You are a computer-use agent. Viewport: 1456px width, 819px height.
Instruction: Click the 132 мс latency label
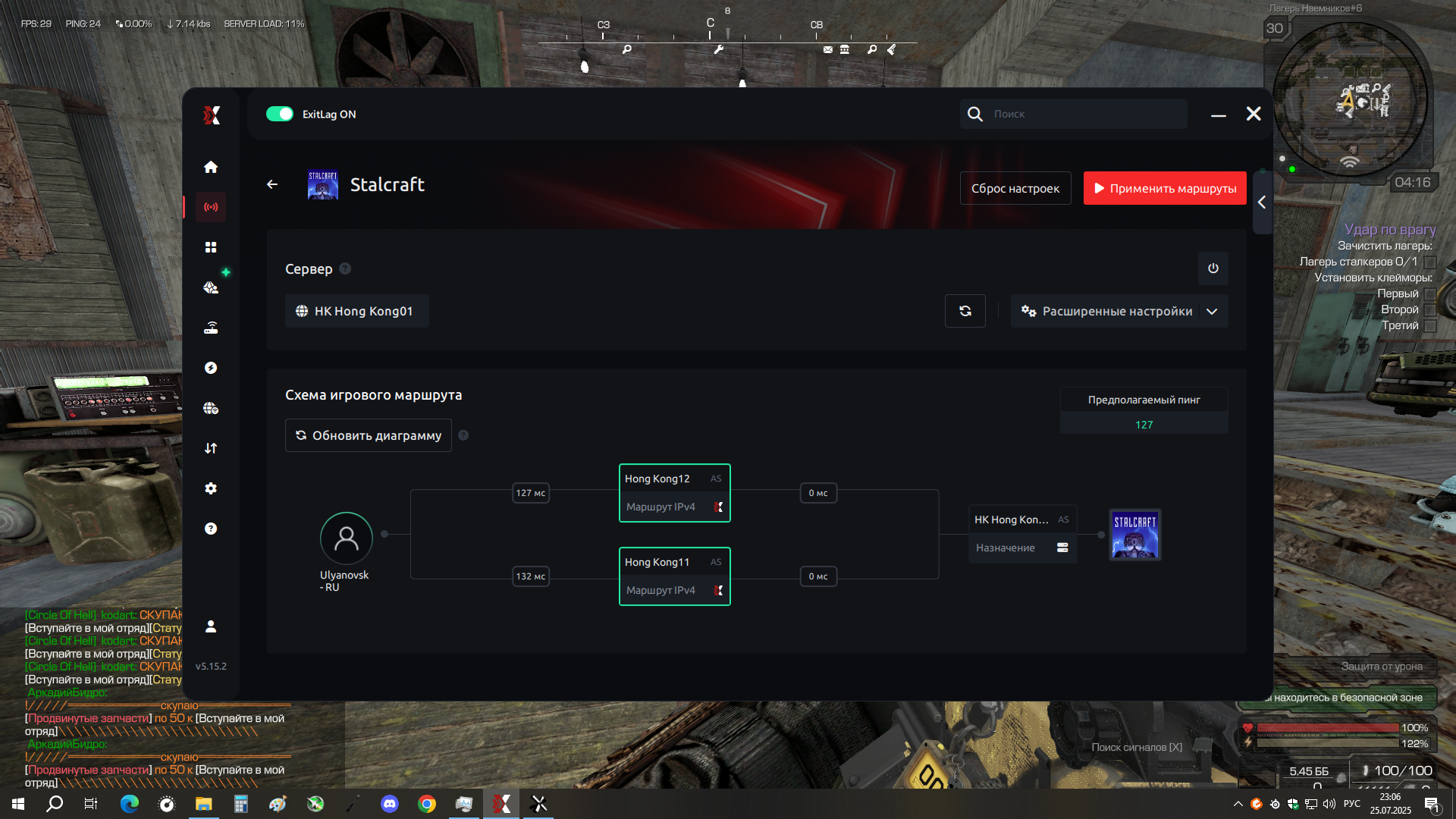[531, 576]
